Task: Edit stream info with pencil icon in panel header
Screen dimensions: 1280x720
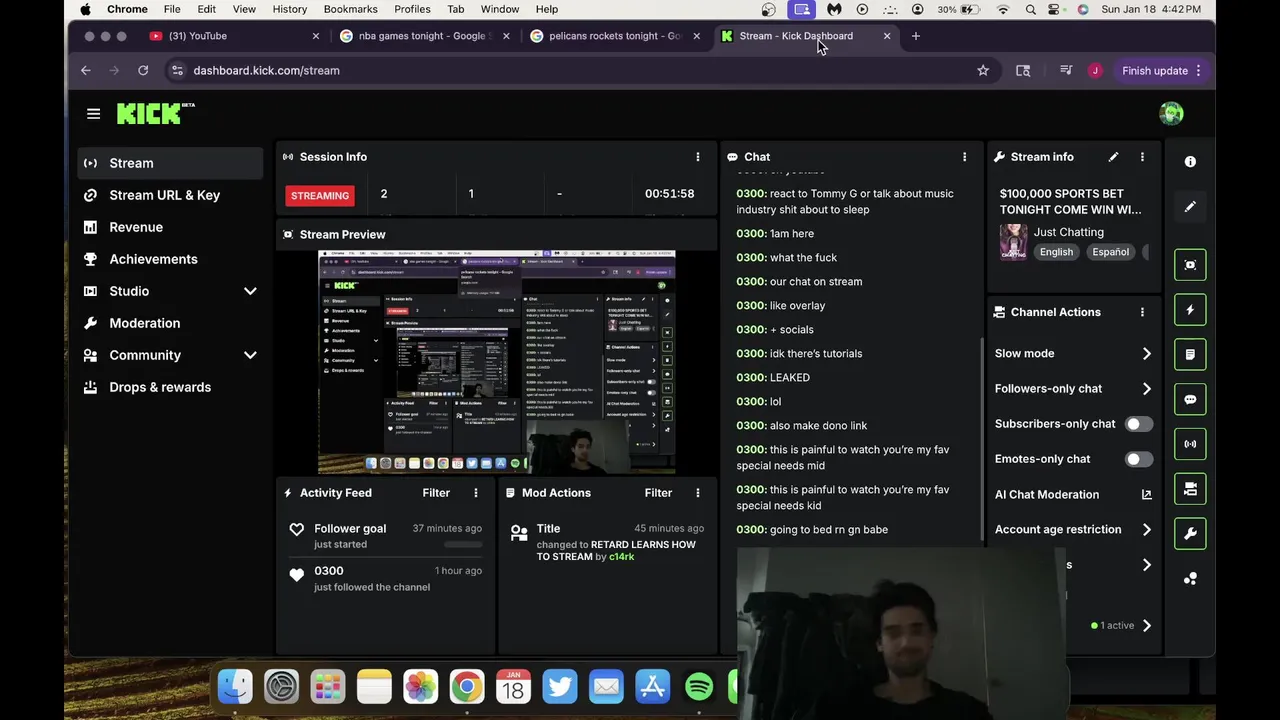Action: click(x=1113, y=157)
